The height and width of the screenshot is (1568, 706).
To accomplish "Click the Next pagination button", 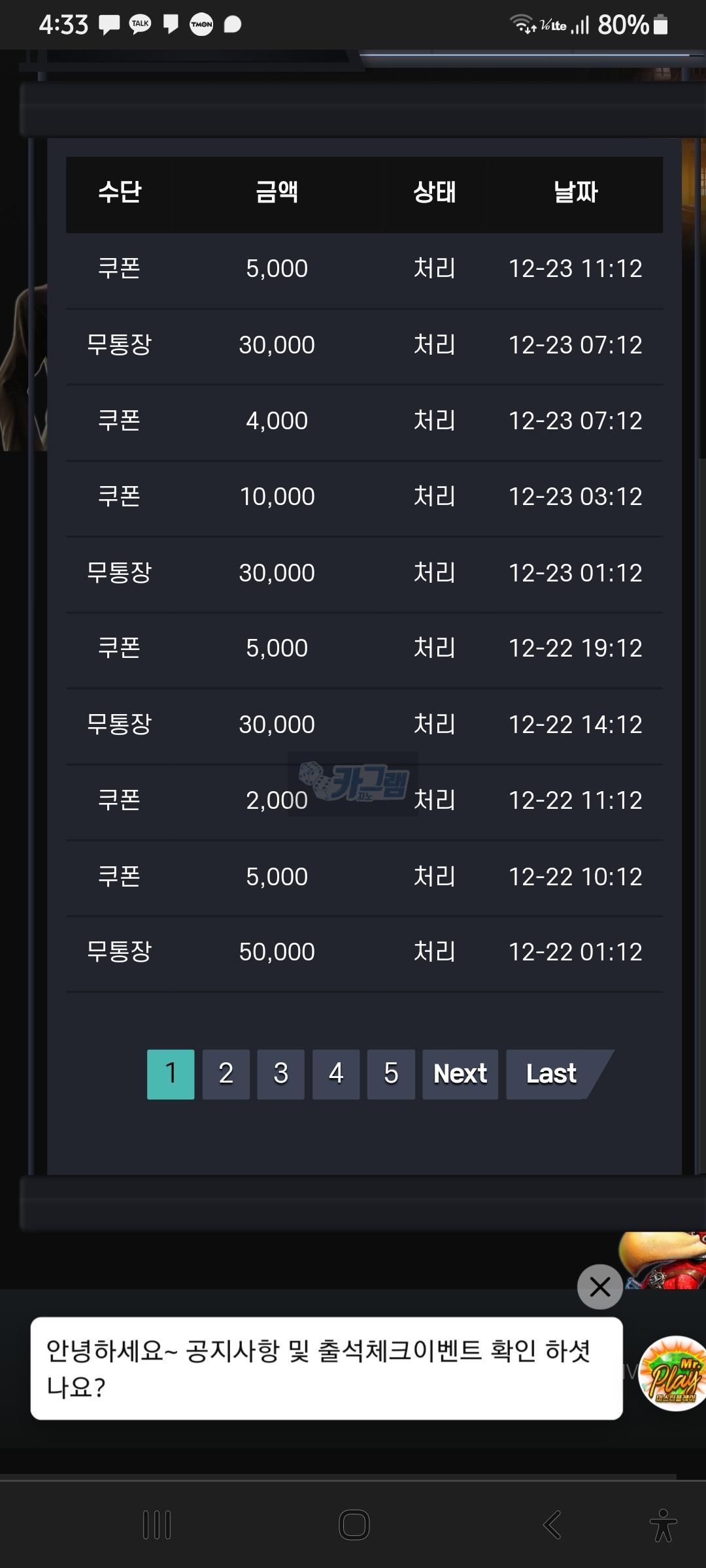I will click(x=460, y=1074).
